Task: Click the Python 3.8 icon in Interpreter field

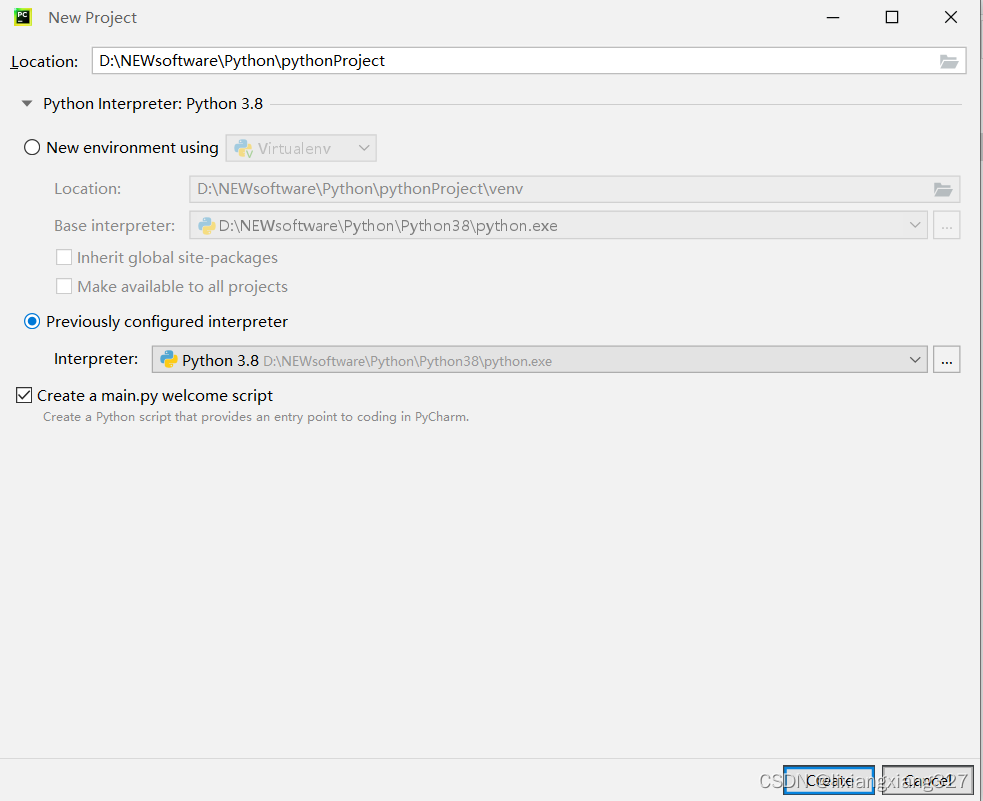Action: [169, 359]
